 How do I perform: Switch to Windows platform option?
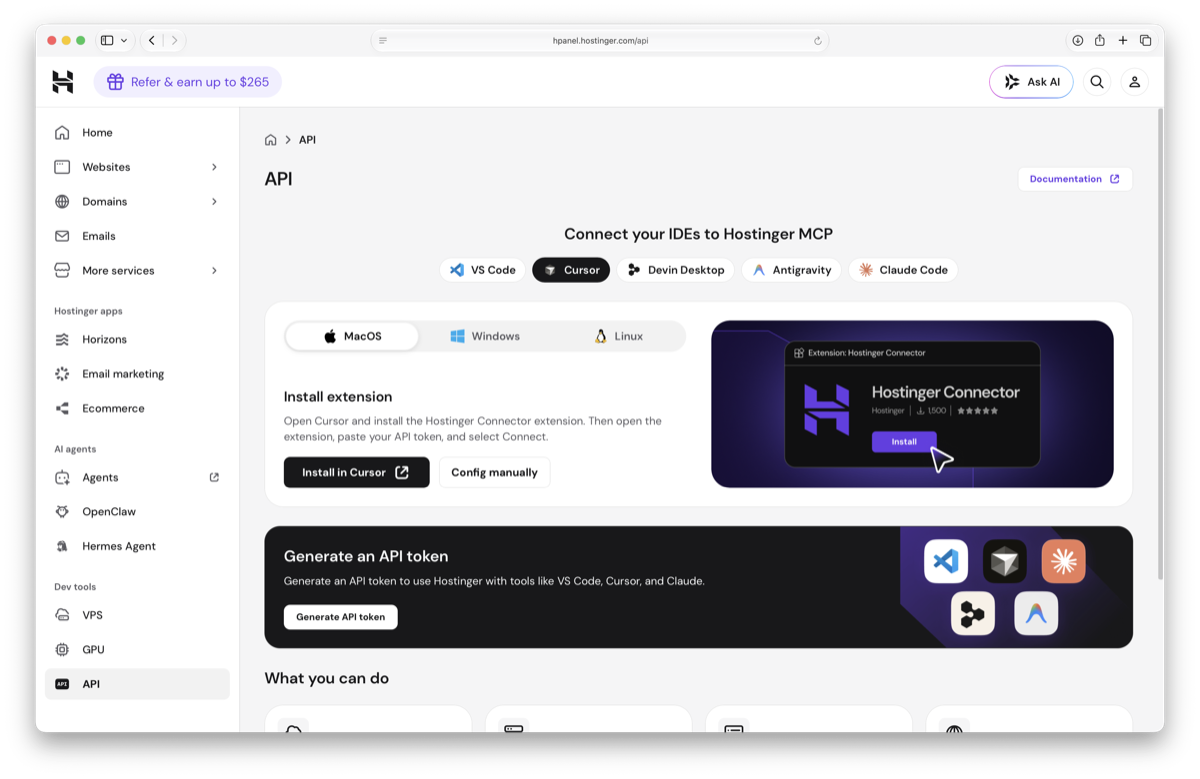pos(485,336)
